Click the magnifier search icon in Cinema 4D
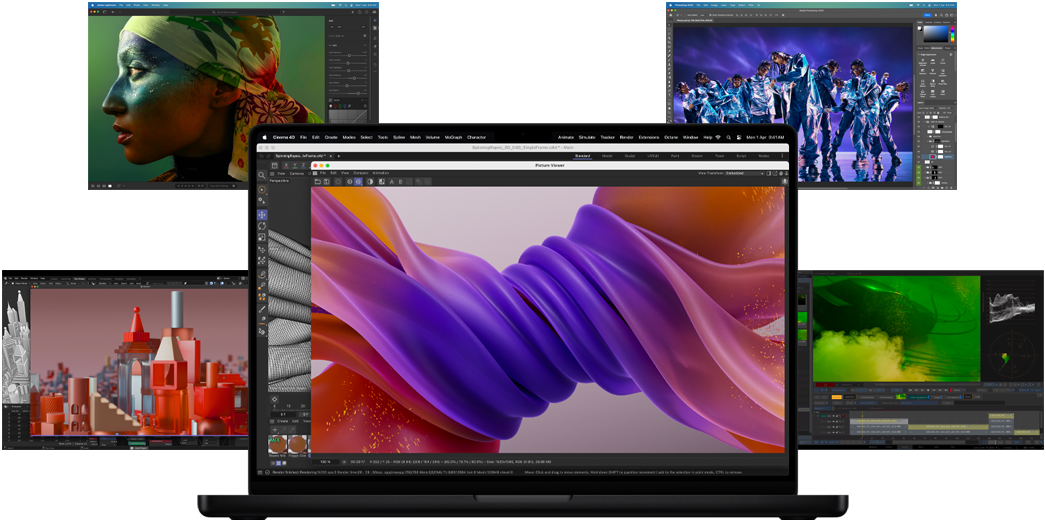The image size is (1046, 522). coord(262,175)
